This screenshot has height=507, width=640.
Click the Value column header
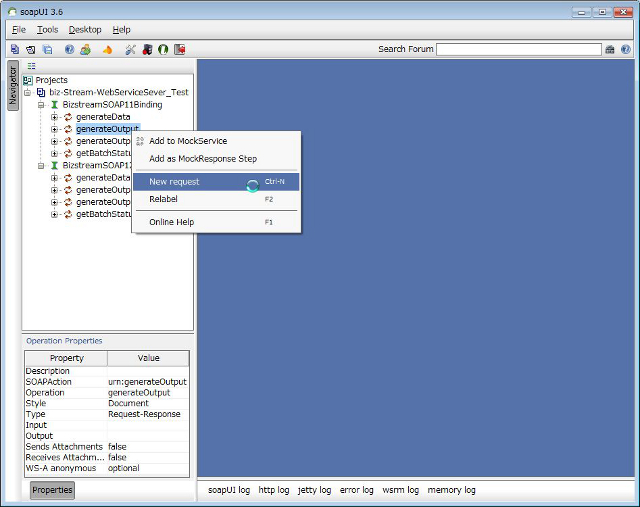(x=148, y=358)
